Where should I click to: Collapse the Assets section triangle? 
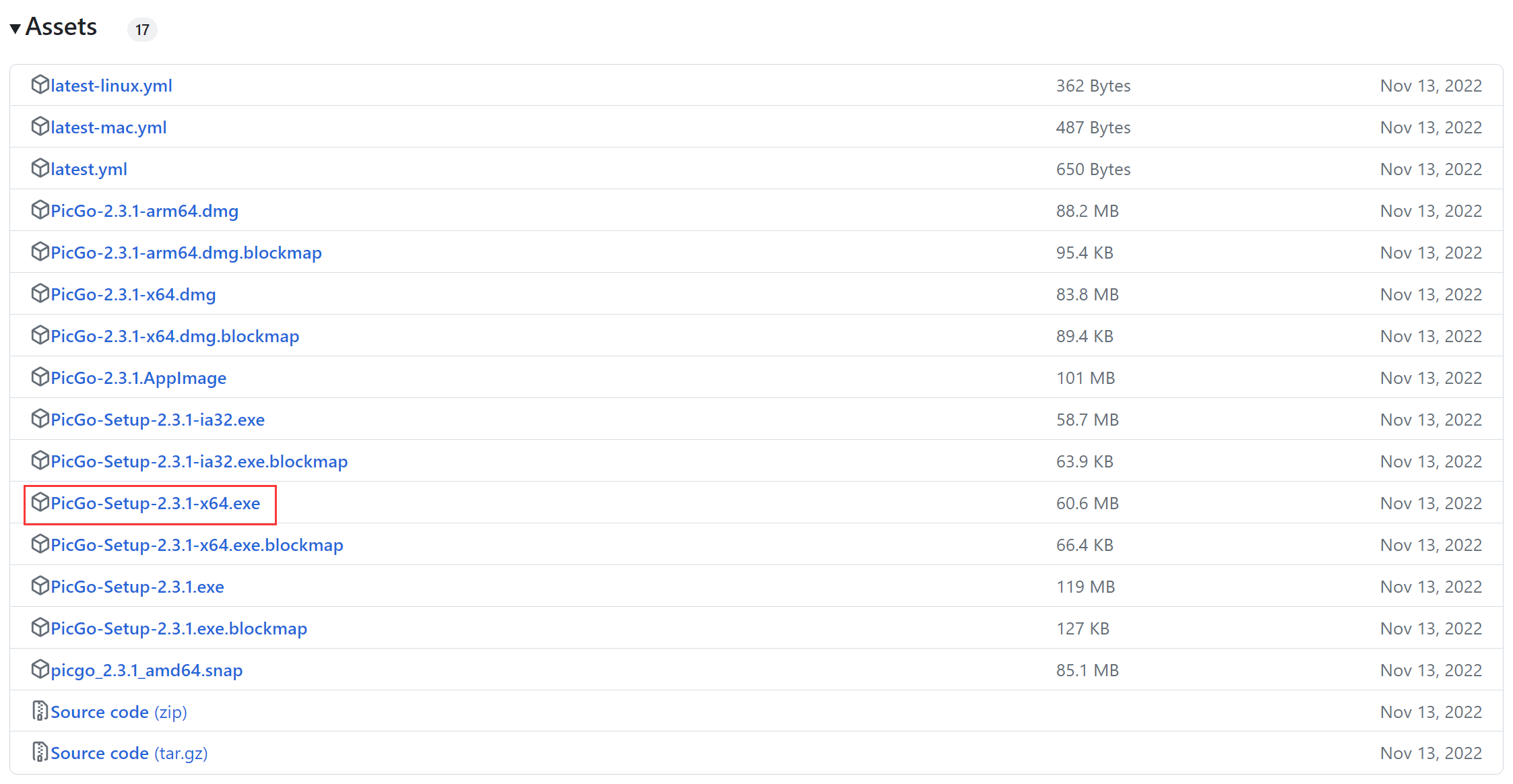click(15, 28)
